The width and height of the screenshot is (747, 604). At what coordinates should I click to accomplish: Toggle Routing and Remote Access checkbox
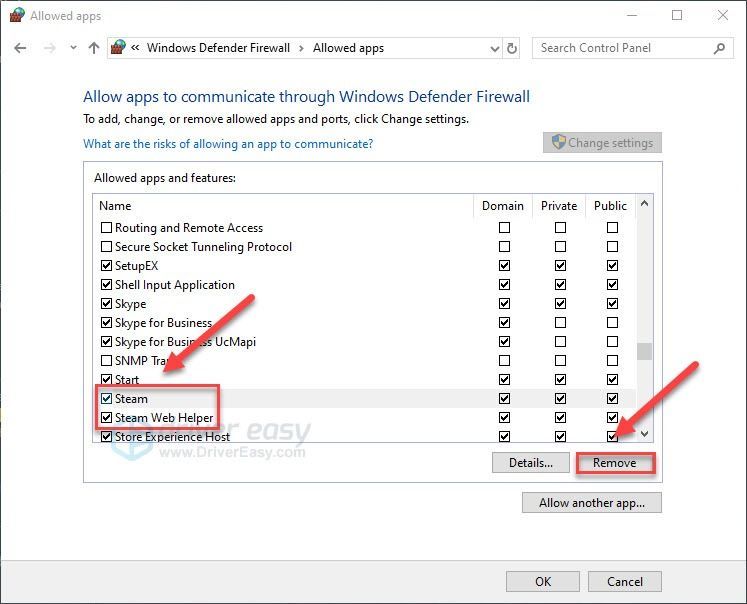[106, 228]
